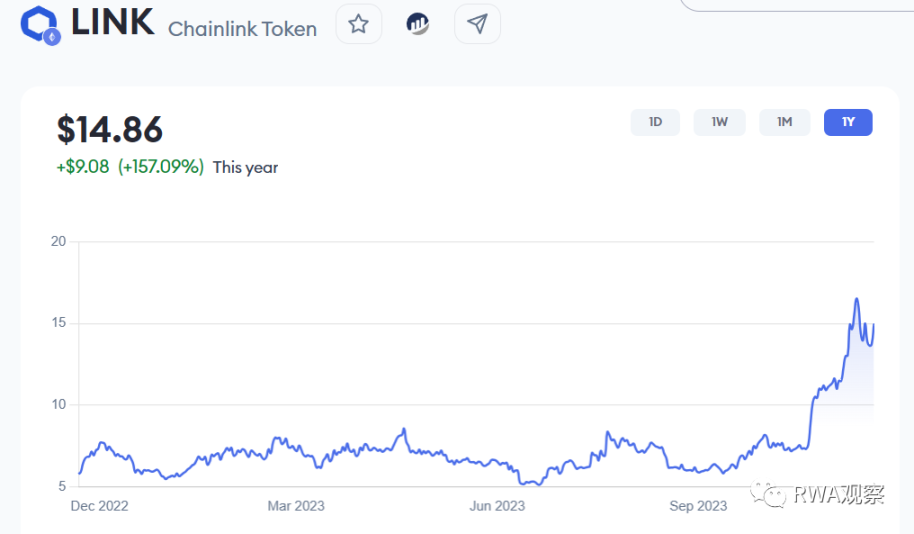The height and width of the screenshot is (534, 914).
Task: Click the $14.86 price value
Action: [x=110, y=130]
